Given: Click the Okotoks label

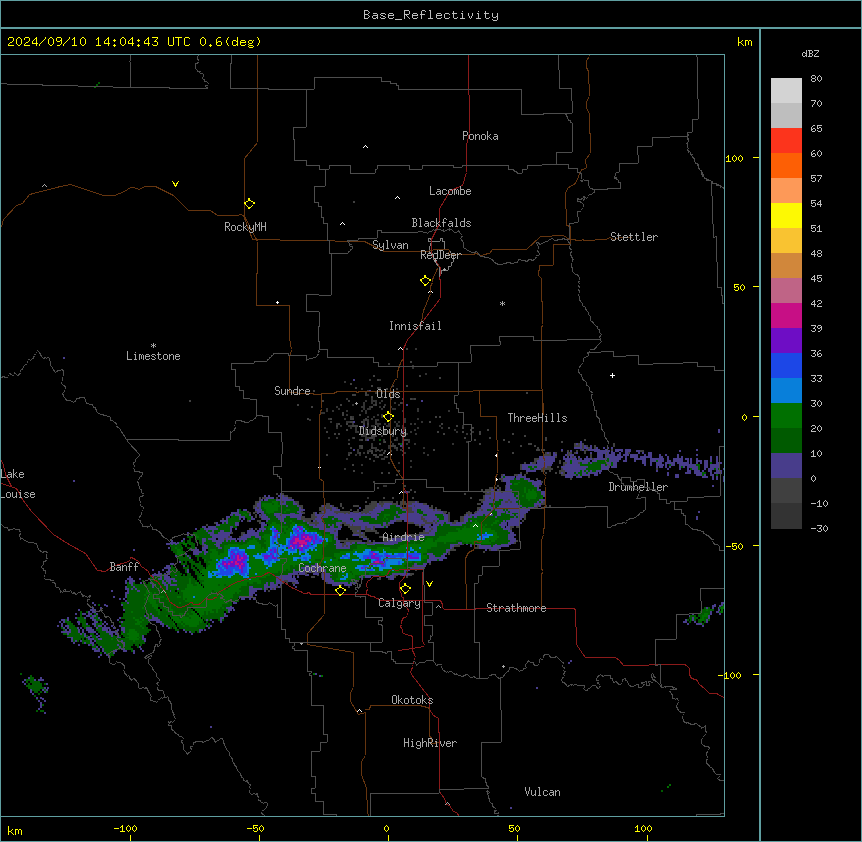Looking at the screenshot, I should pos(412,700).
